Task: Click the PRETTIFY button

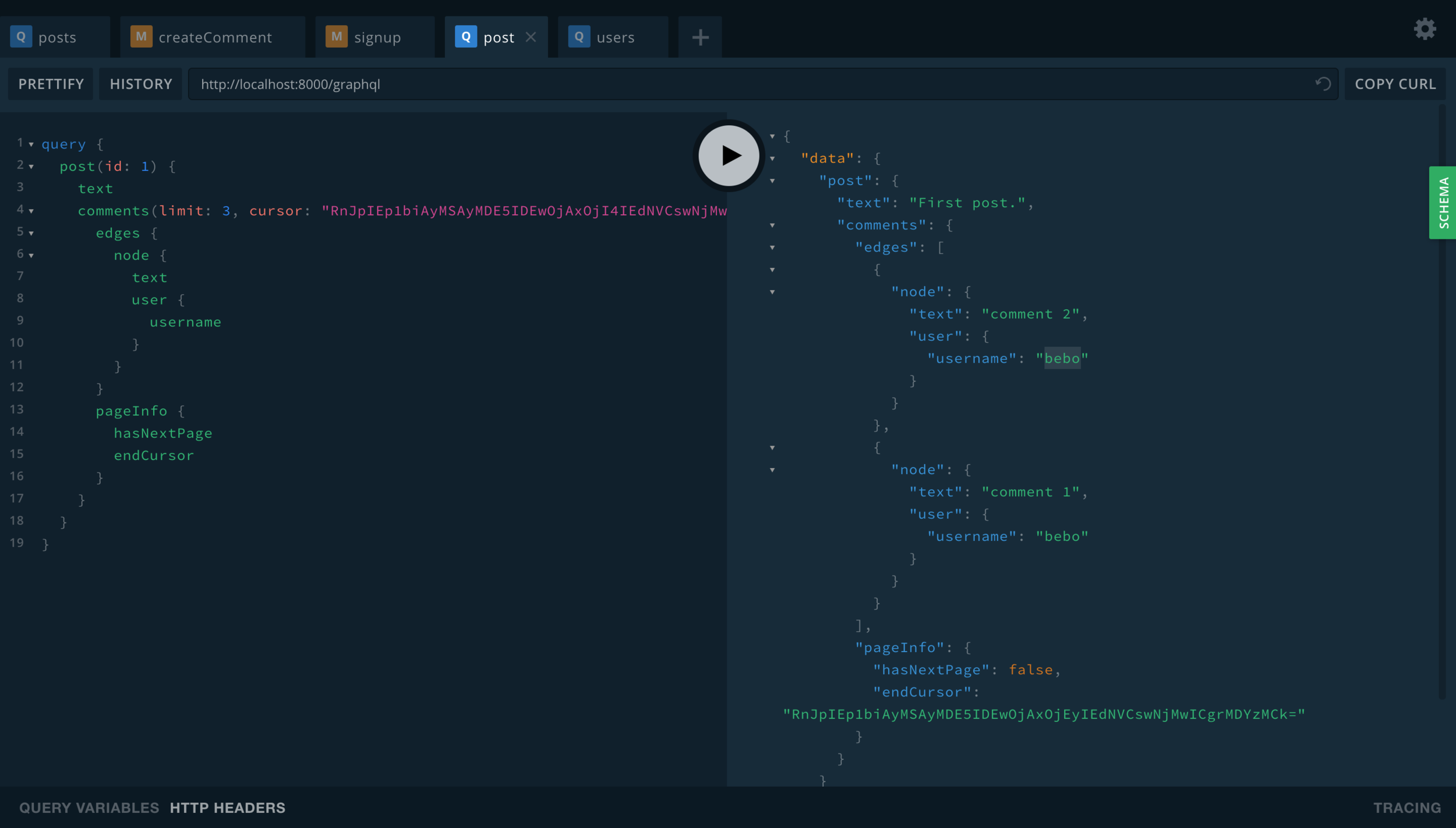Action: (51, 84)
